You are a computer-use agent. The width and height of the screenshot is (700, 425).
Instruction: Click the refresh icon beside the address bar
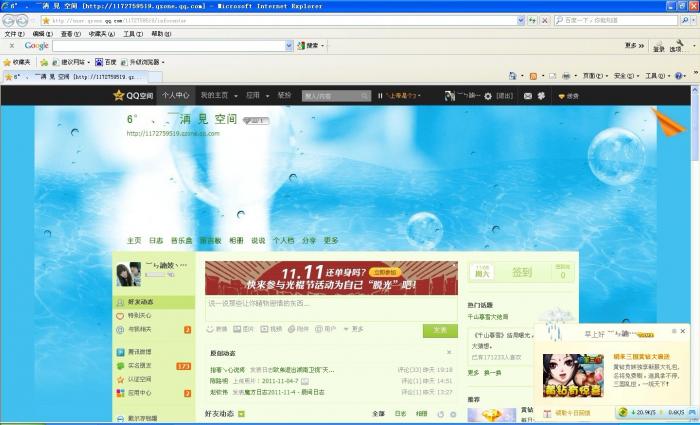point(532,21)
